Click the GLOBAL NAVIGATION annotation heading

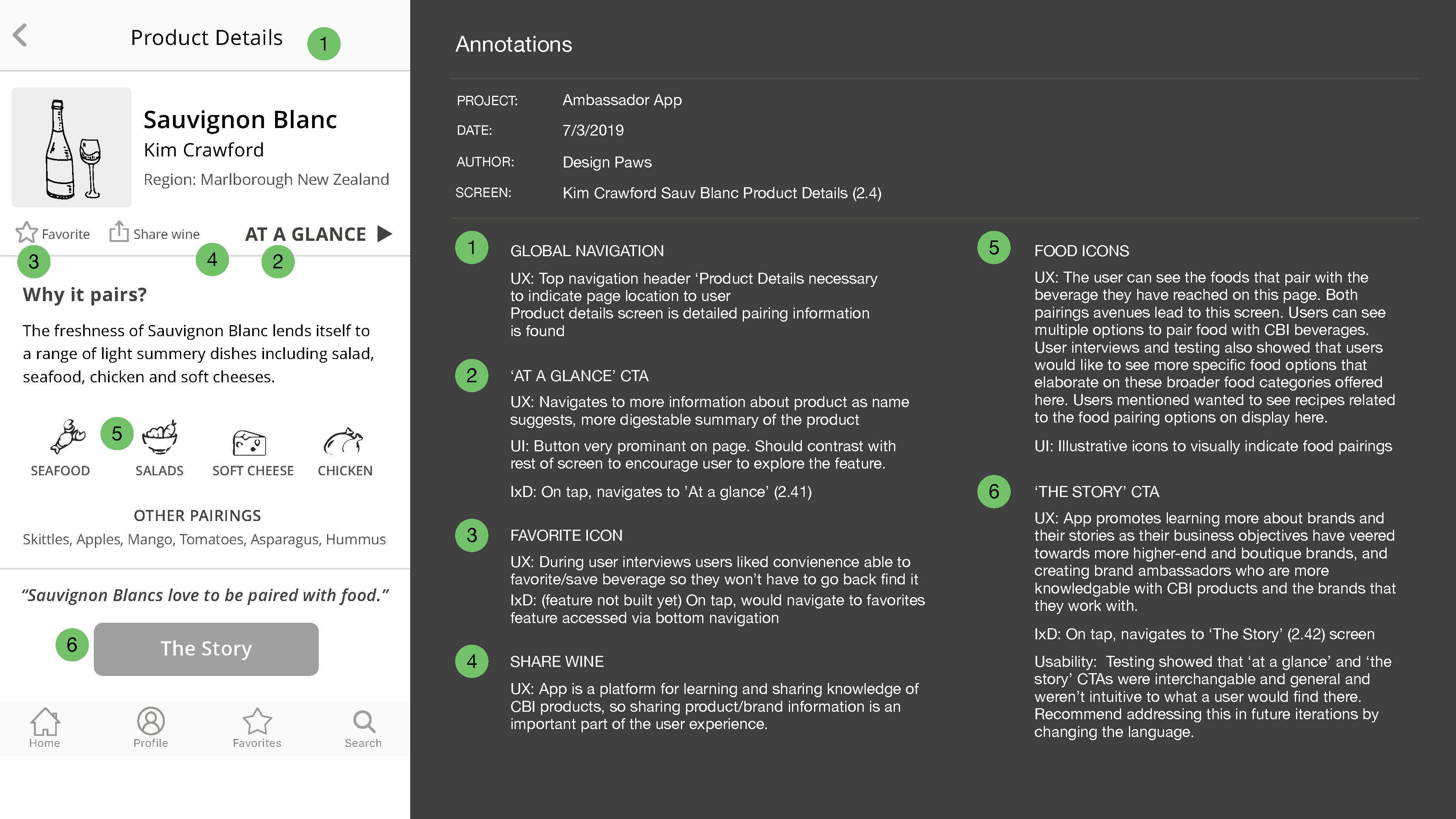pyautogui.click(x=587, y=251)
